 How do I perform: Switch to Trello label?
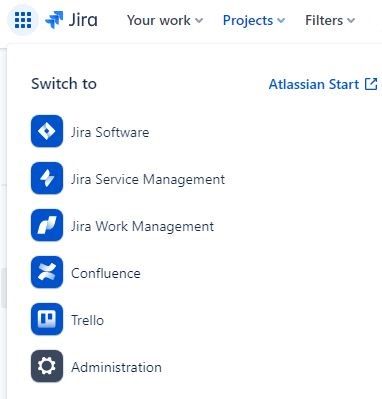pos(87,320)
